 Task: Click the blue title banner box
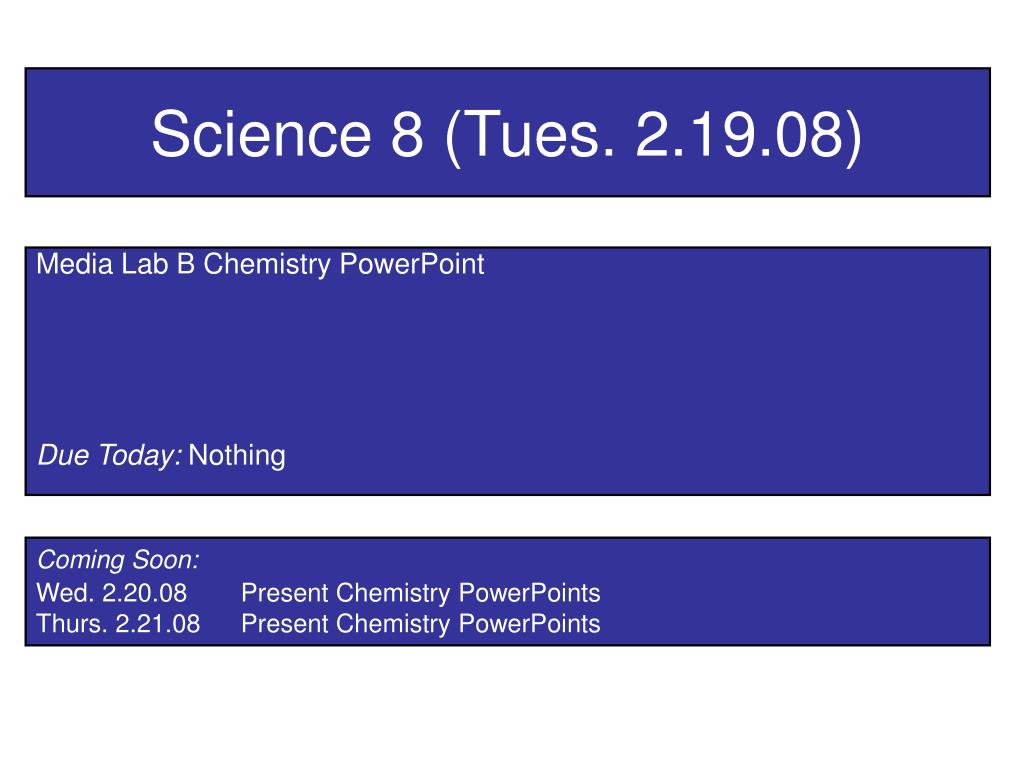pyautogui.click(x=507, y=132)
